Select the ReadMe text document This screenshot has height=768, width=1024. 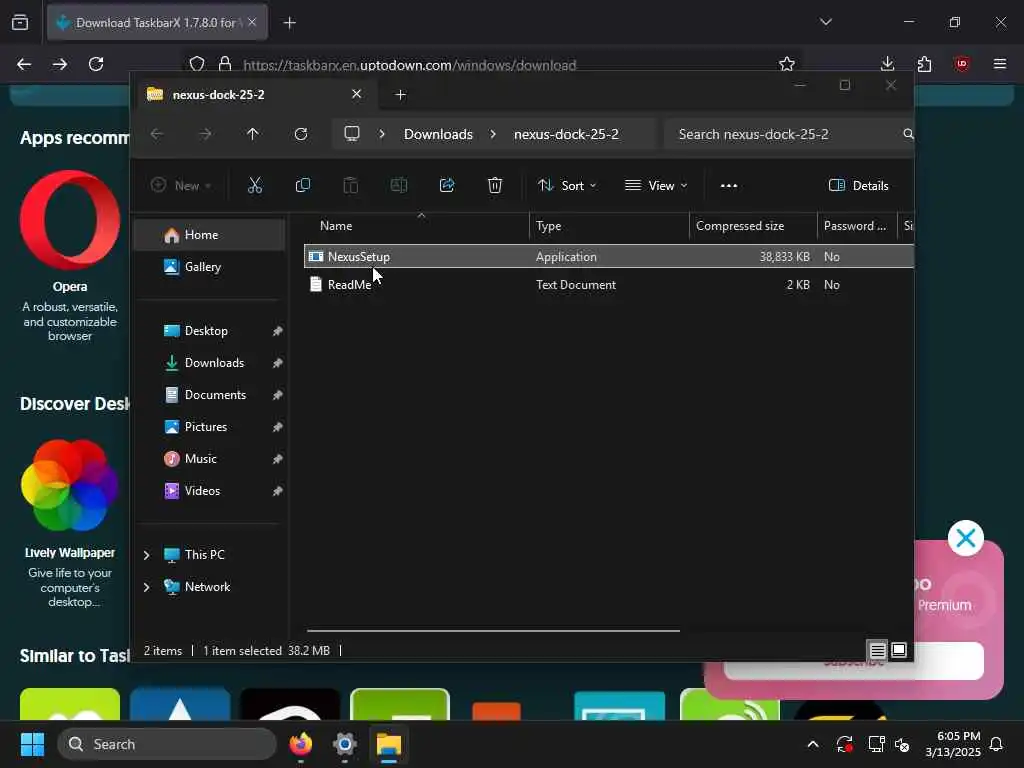tap(609, 285)
